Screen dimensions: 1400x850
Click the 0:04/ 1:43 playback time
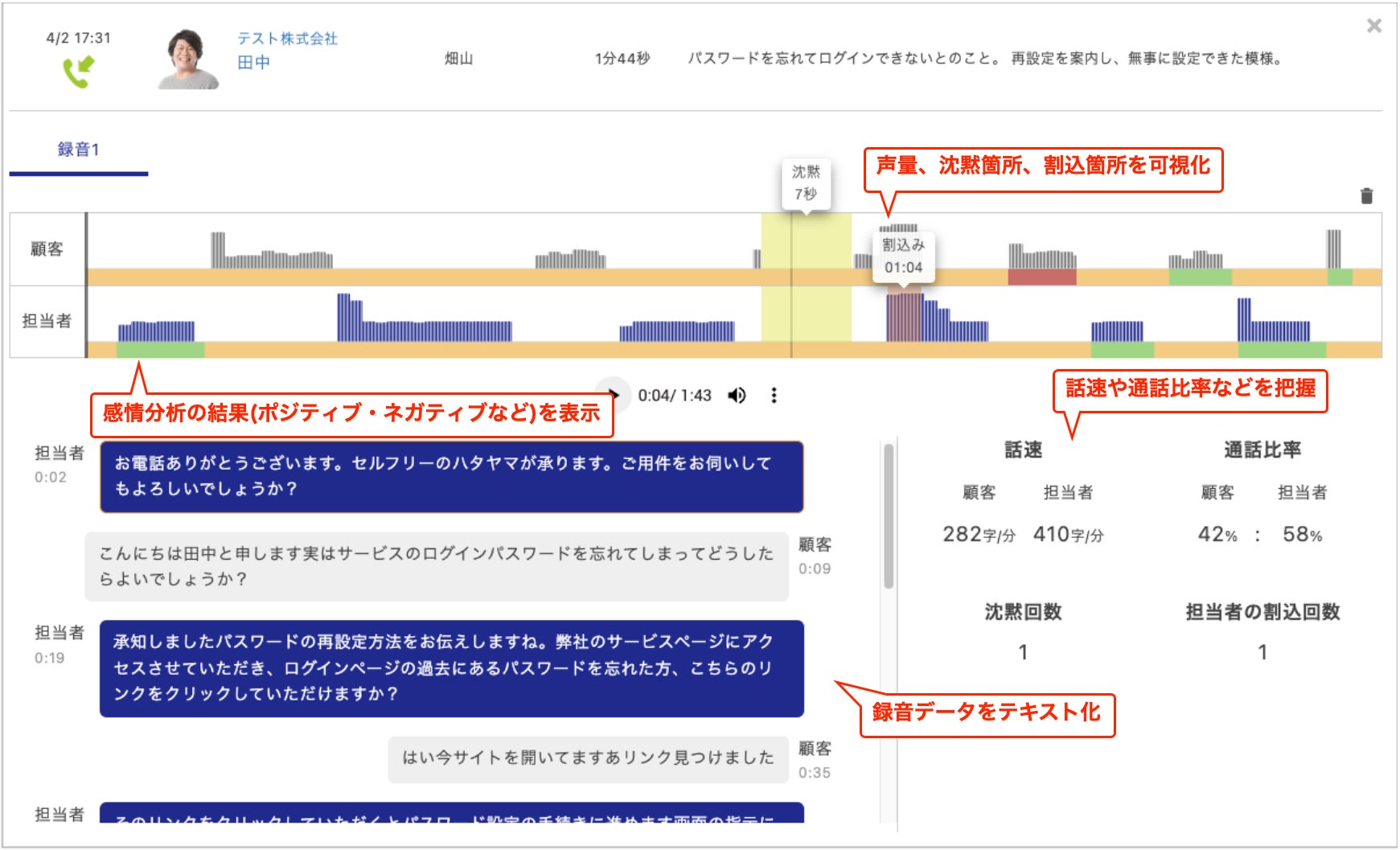click(x=675, y=396)
